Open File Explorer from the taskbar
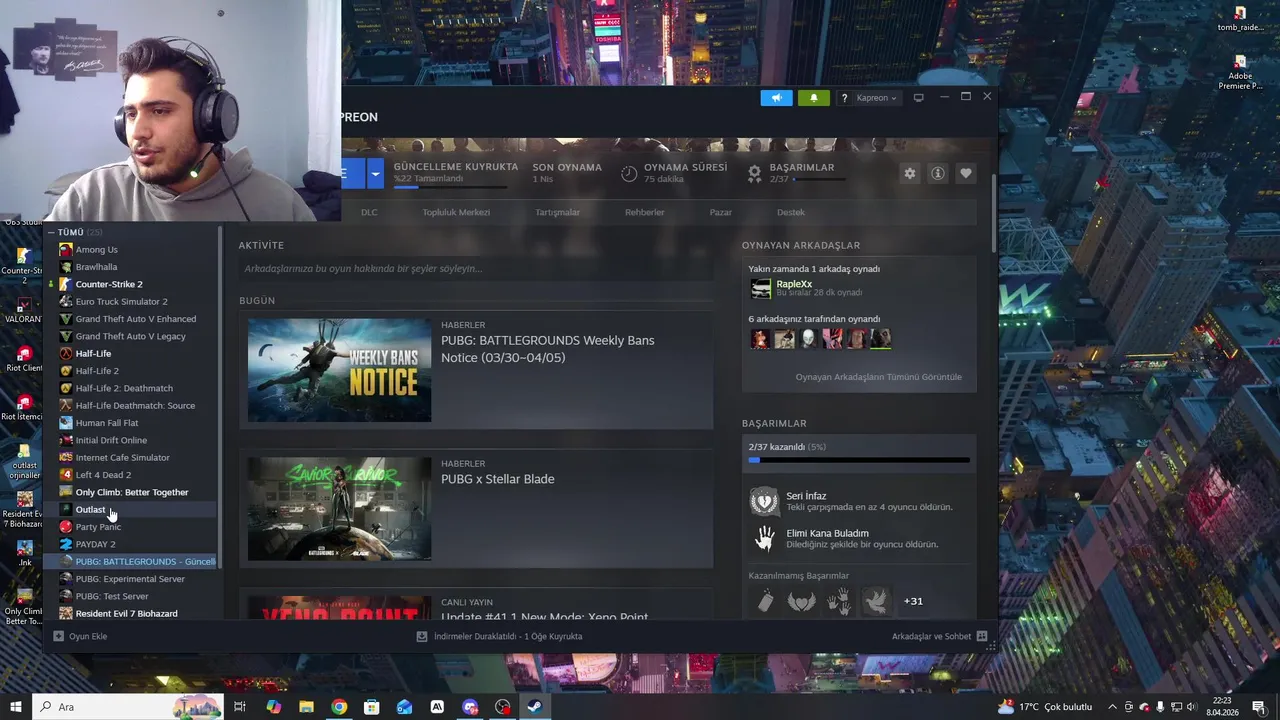Screen dimensions: 1280x720 pos(306,707)
